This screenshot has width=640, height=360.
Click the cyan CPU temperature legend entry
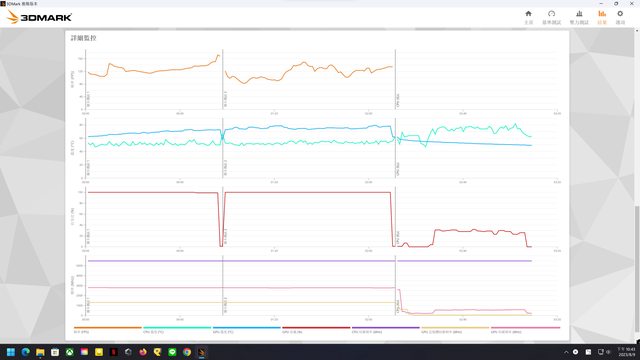tap(177, 330)
